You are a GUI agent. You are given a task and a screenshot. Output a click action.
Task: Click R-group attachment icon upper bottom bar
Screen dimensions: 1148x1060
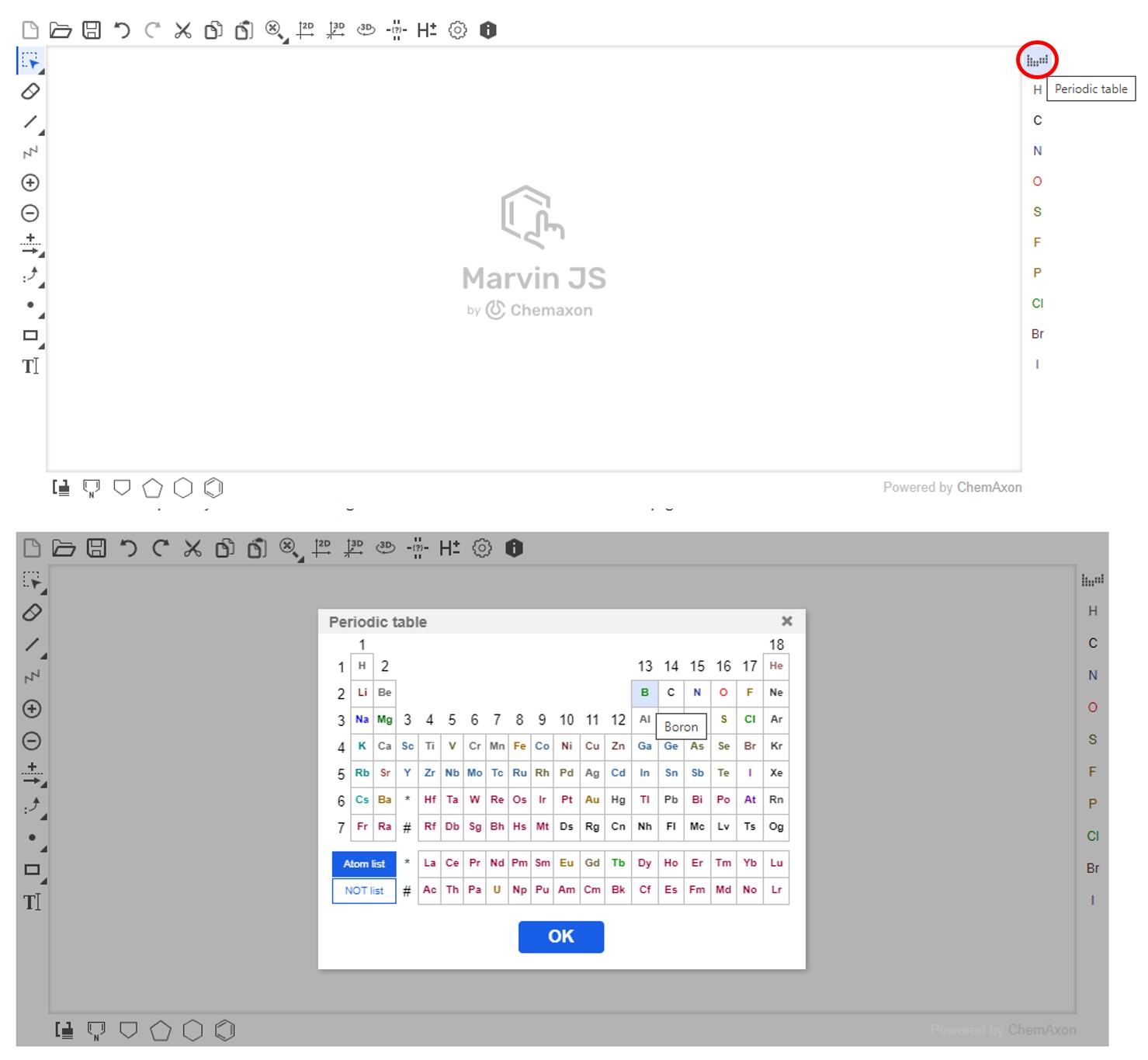pyautogui.click(x=61, y=488)
